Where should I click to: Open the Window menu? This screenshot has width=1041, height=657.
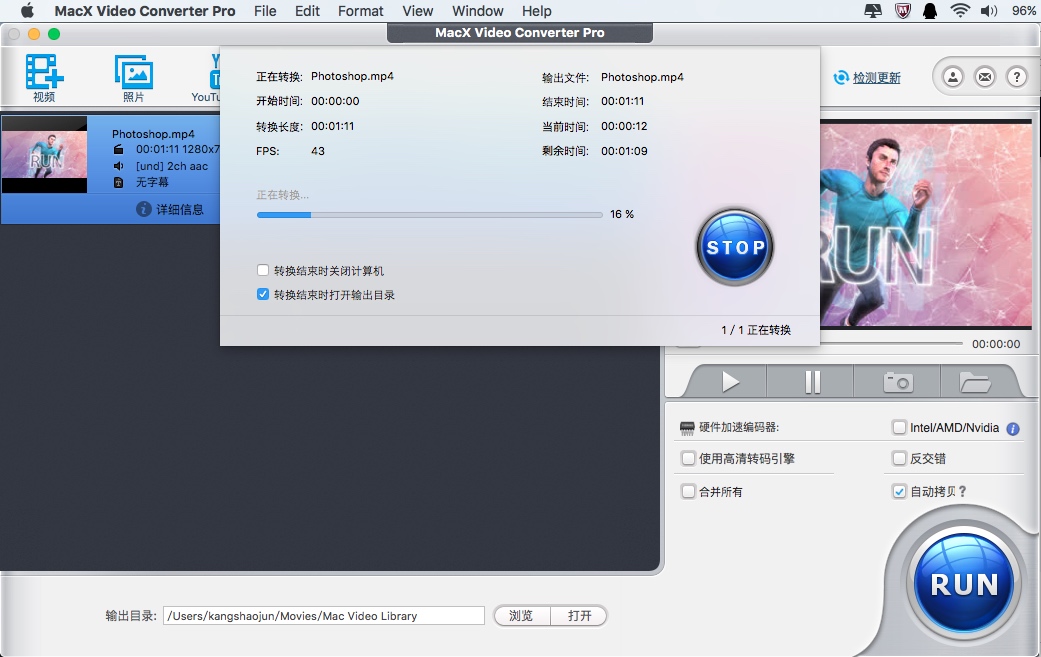[x=478, y=11]
